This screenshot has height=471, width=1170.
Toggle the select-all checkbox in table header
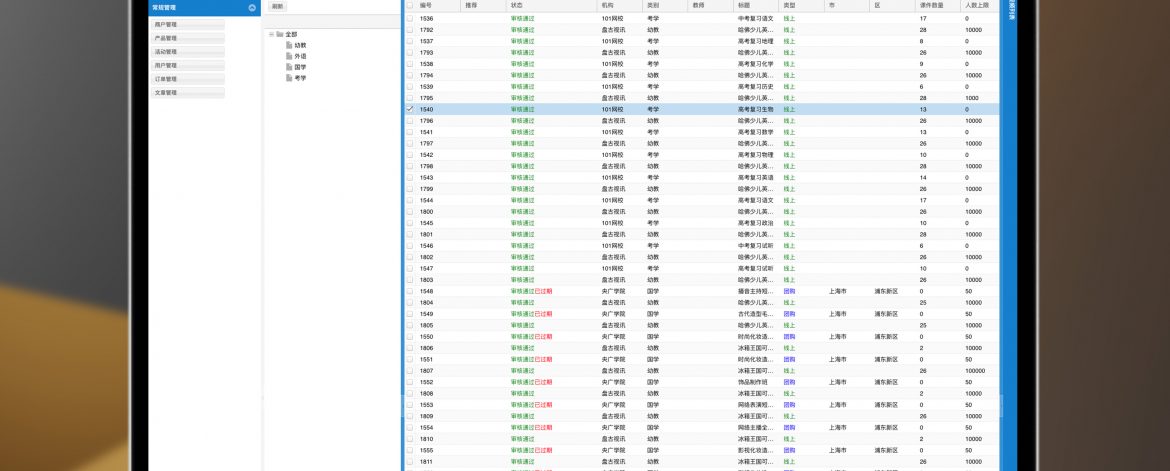(410, 4)
